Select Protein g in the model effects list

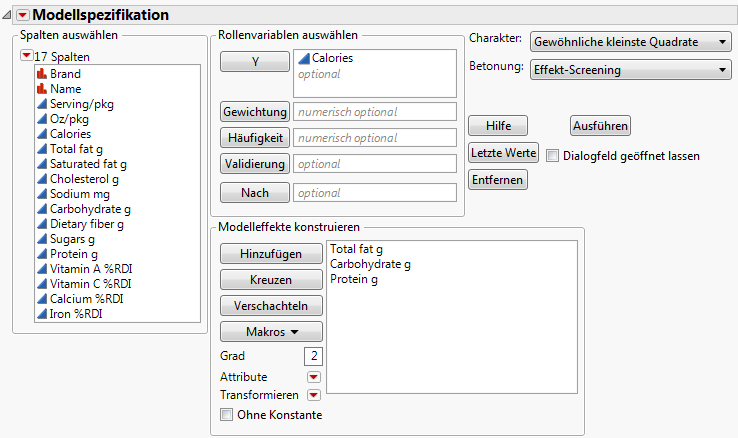point(355,280)
